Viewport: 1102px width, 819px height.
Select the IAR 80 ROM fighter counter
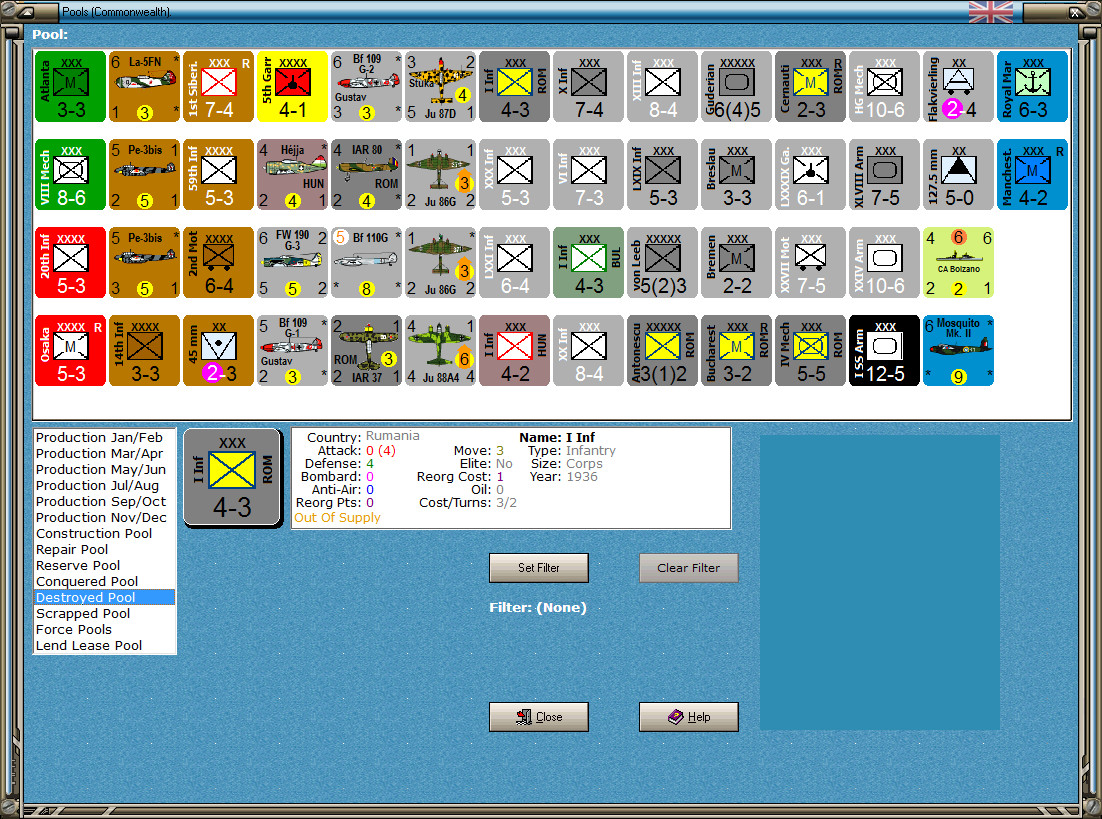pyautogui.click(x=366, y=174)
